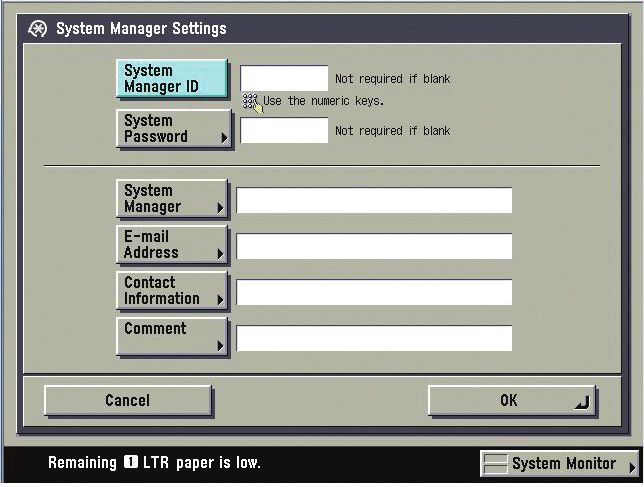Click the paper drawer 1 indicator icon
The height and width of the screenshot is (487, 644).
pyautogui.click(x=131, y=462)
